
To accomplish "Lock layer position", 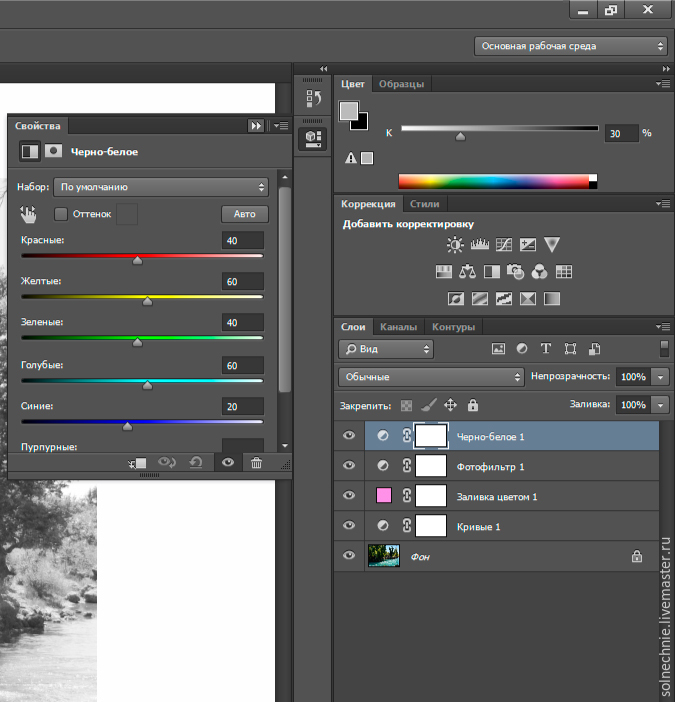I will pos(450,405).
